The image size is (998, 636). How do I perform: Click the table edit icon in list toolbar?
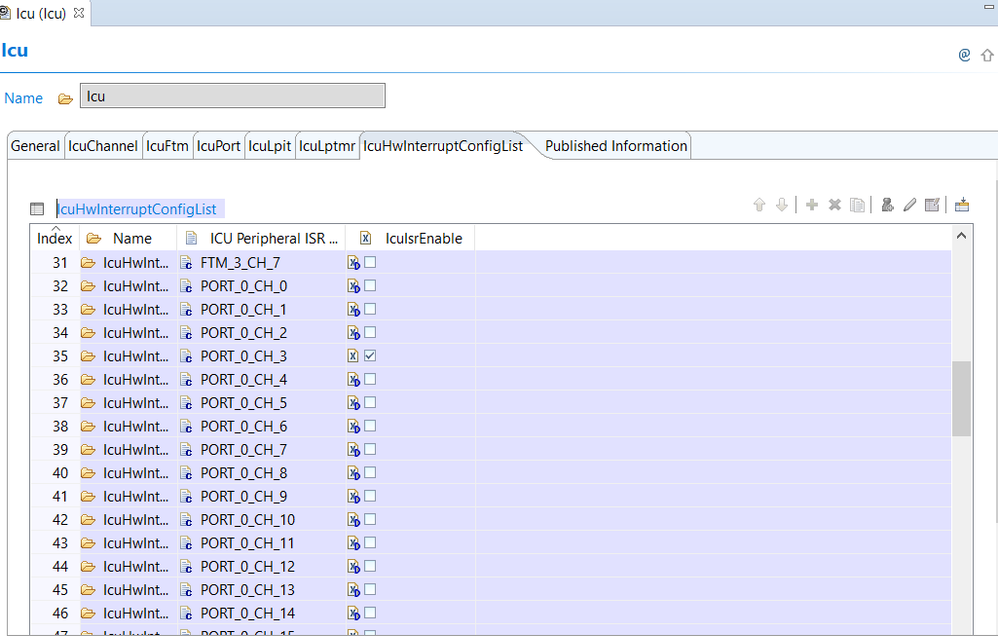tap(932, 205)
